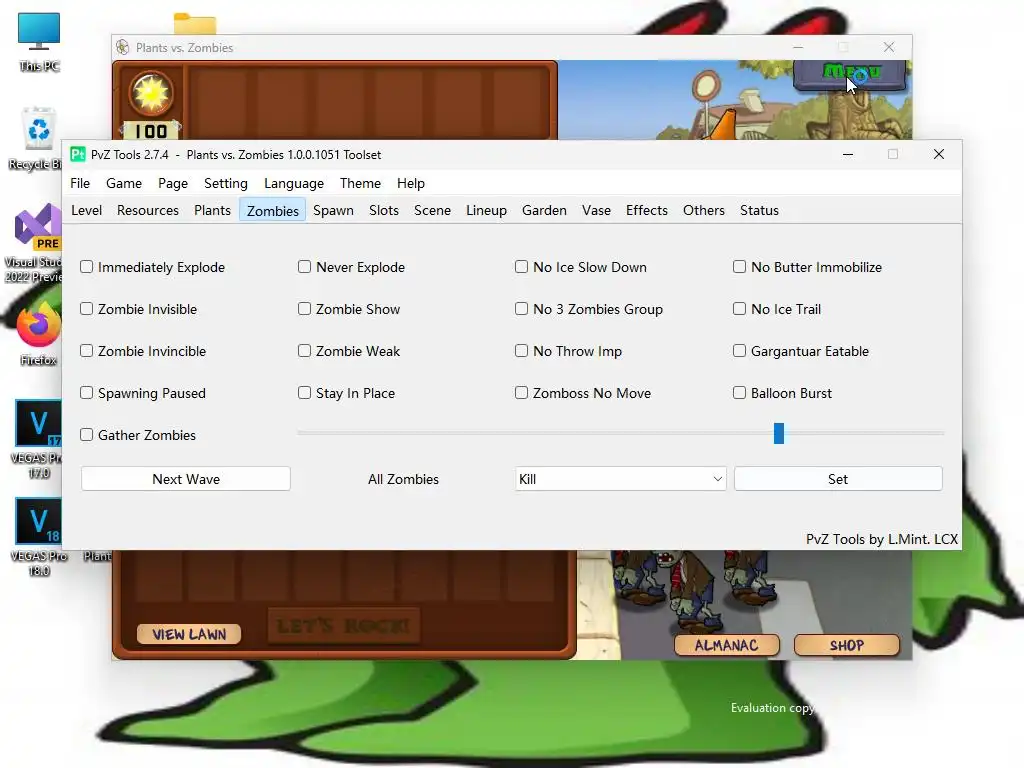Viewport: 1024px width, 768px height.
Task: Open the Page menu
Action: click(x=173, y=183)
